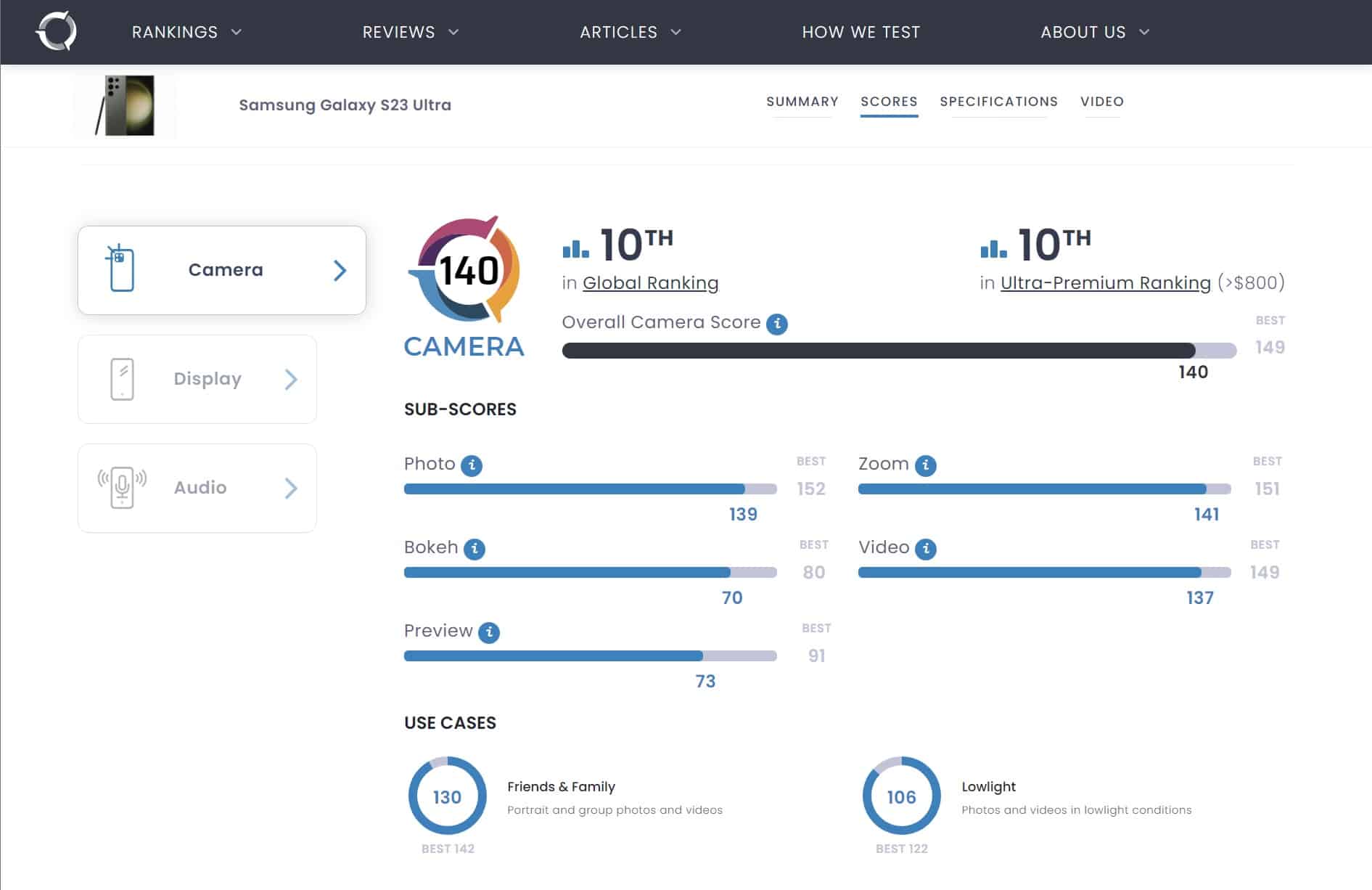Click the Ultra-Premium Ranking bar chart icon
Viewport: 1372px width, 890px height.
(x=993, y=248)
